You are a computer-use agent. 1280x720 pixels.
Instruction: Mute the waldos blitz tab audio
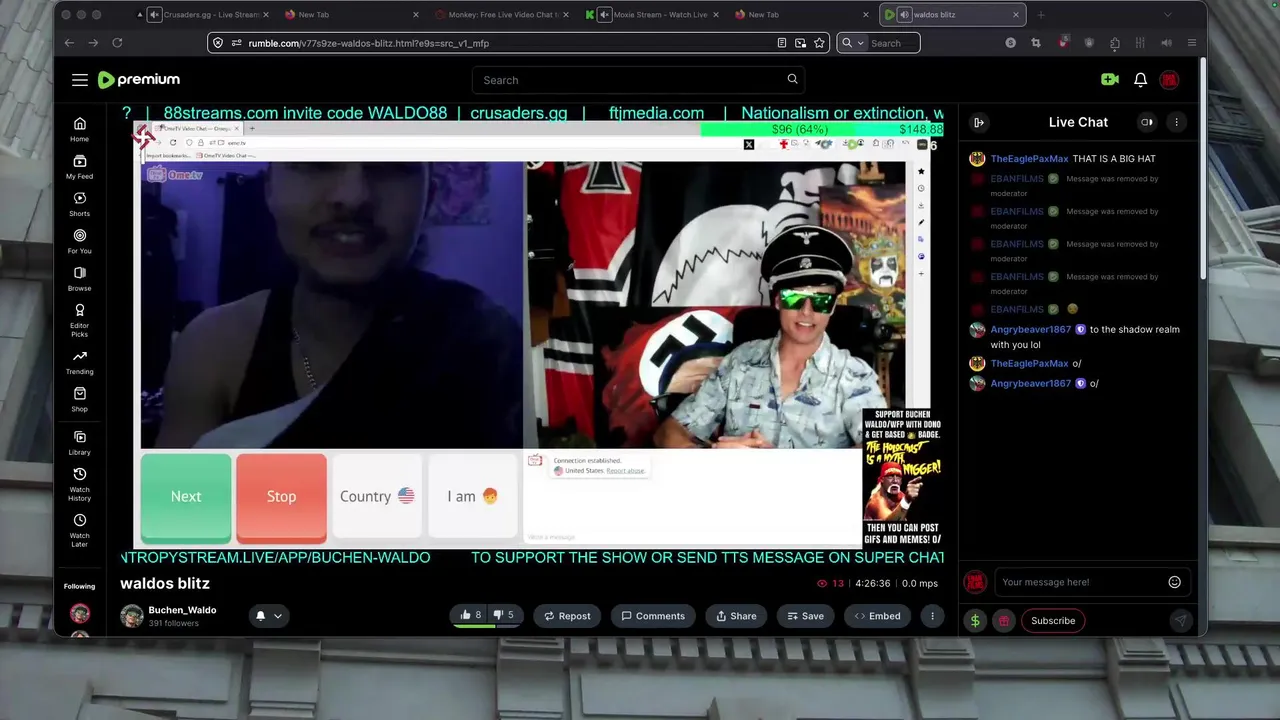904,15
